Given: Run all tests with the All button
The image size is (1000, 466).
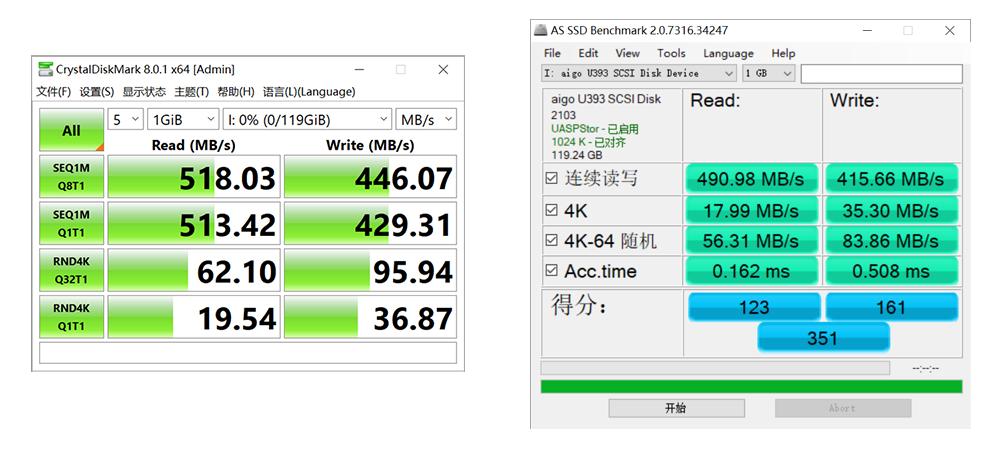Looking at the screenshot, I should 71,130.
